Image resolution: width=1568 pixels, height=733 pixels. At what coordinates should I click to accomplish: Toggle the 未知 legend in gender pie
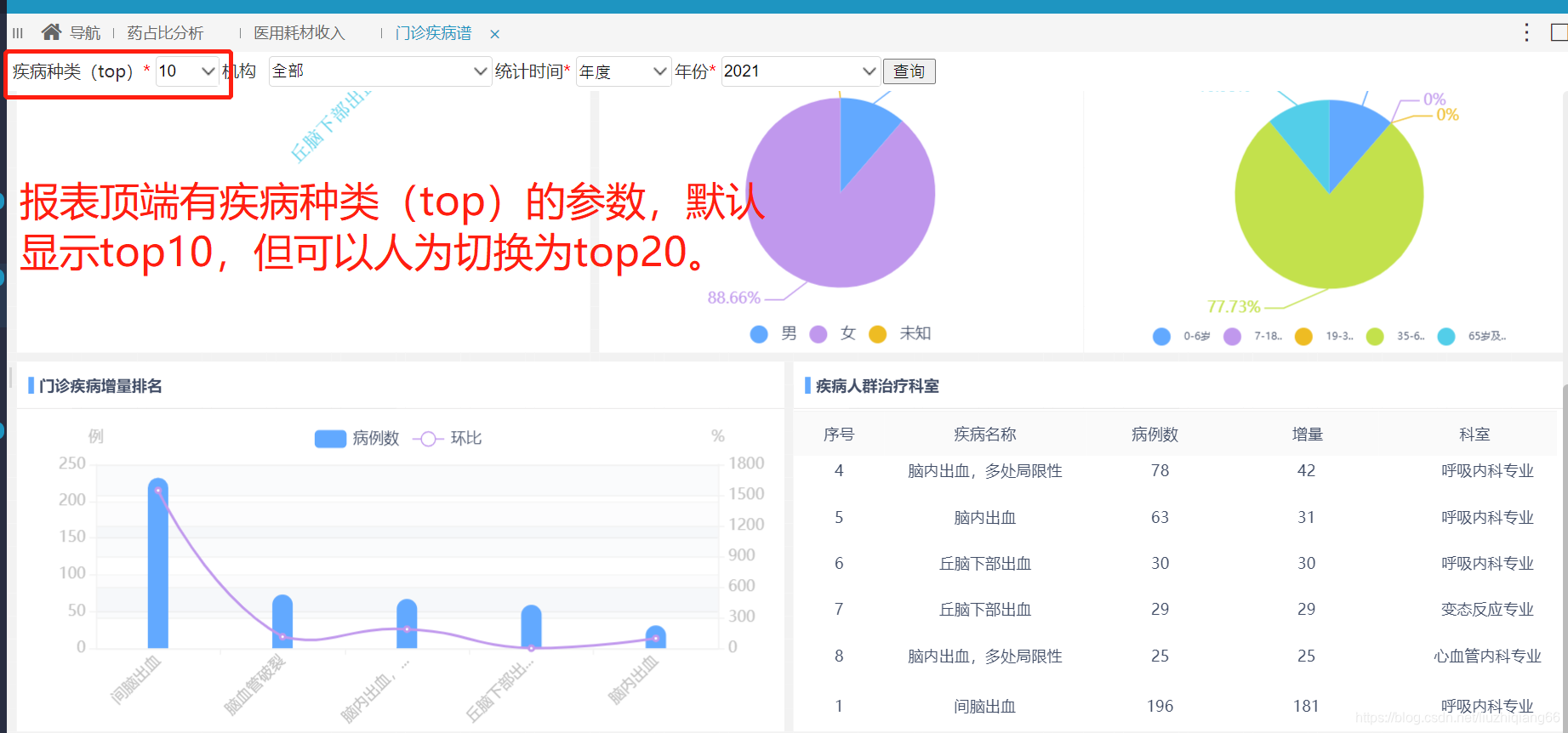[900, 333]
